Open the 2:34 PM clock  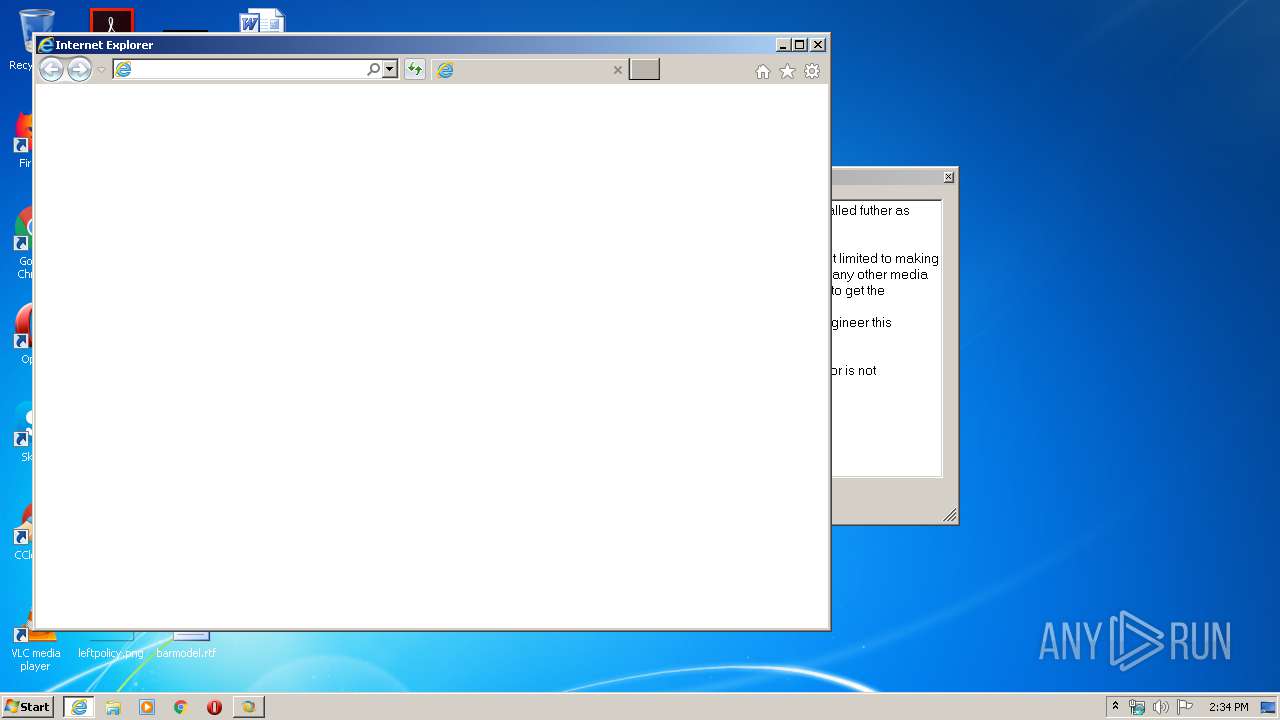[1229, 707]
